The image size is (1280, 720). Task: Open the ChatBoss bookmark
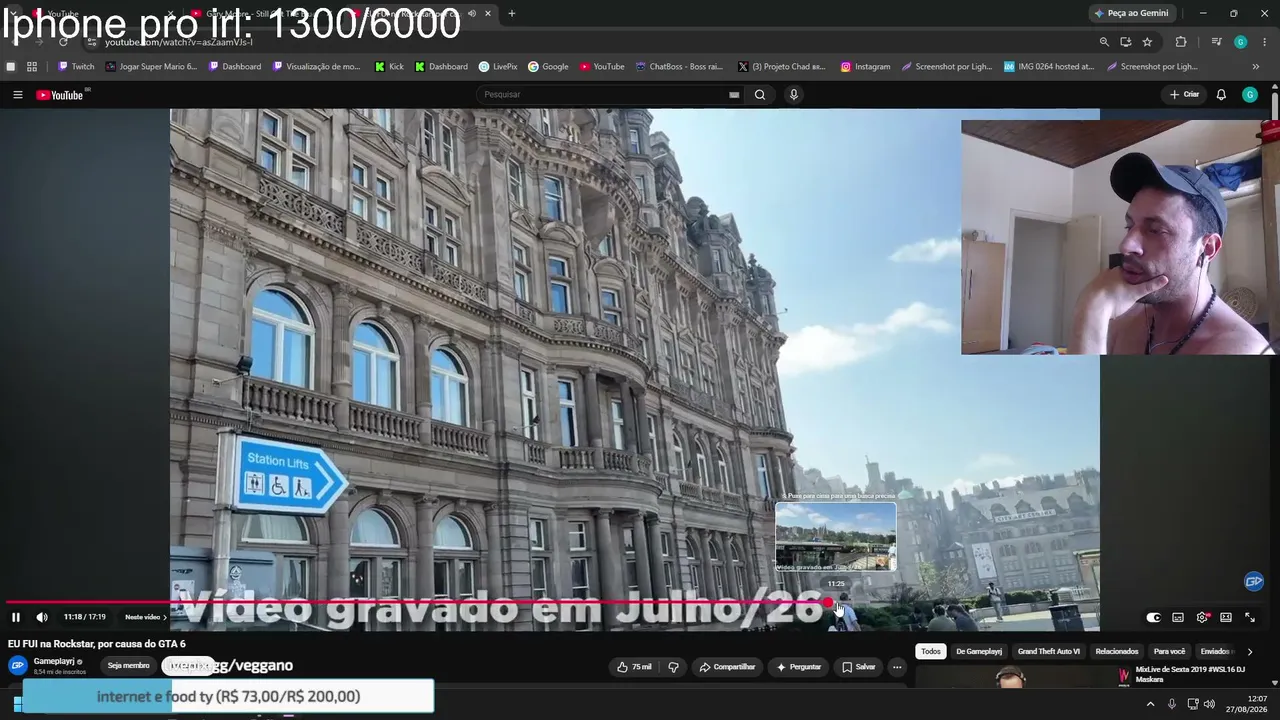(679, 67)
